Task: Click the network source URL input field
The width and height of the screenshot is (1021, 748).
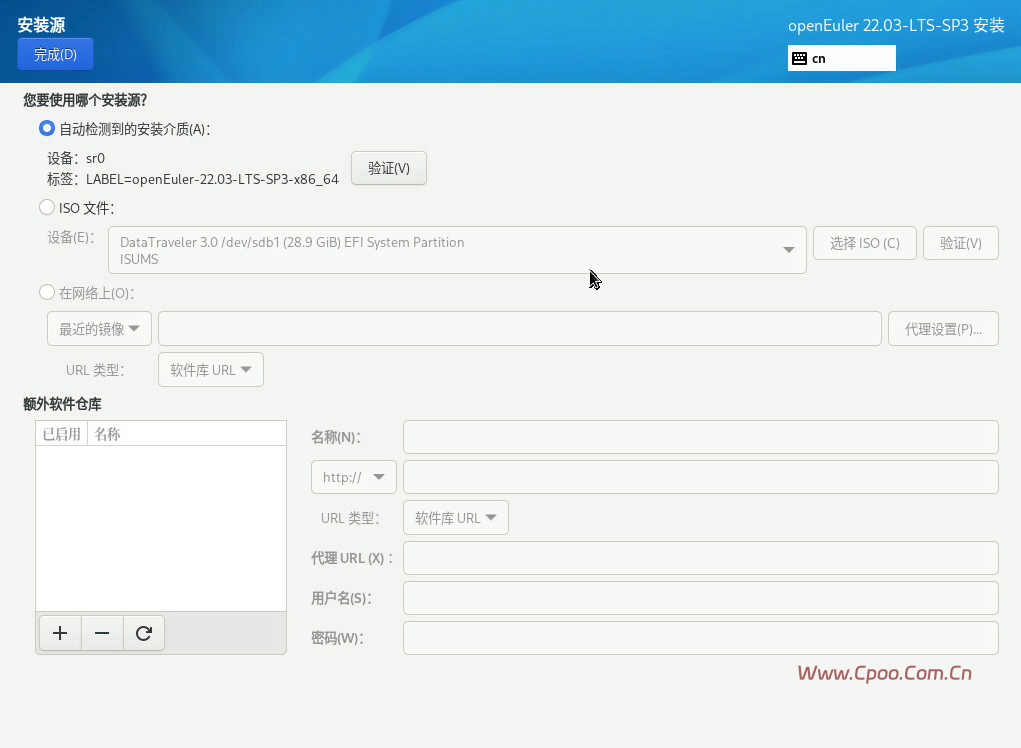Action: [520, 329]
